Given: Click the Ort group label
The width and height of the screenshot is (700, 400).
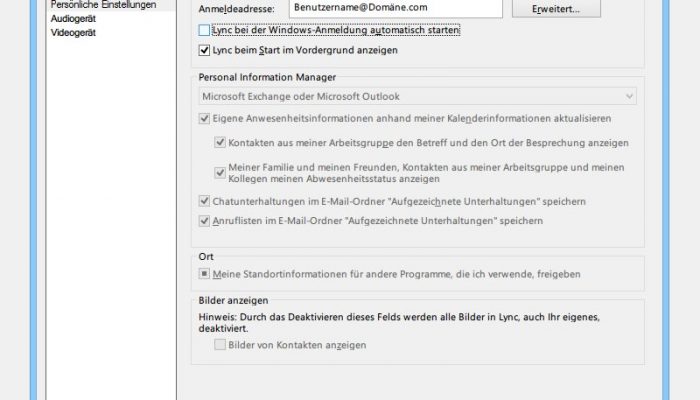Looking at the screenshot, I should [x=206, y=257].
